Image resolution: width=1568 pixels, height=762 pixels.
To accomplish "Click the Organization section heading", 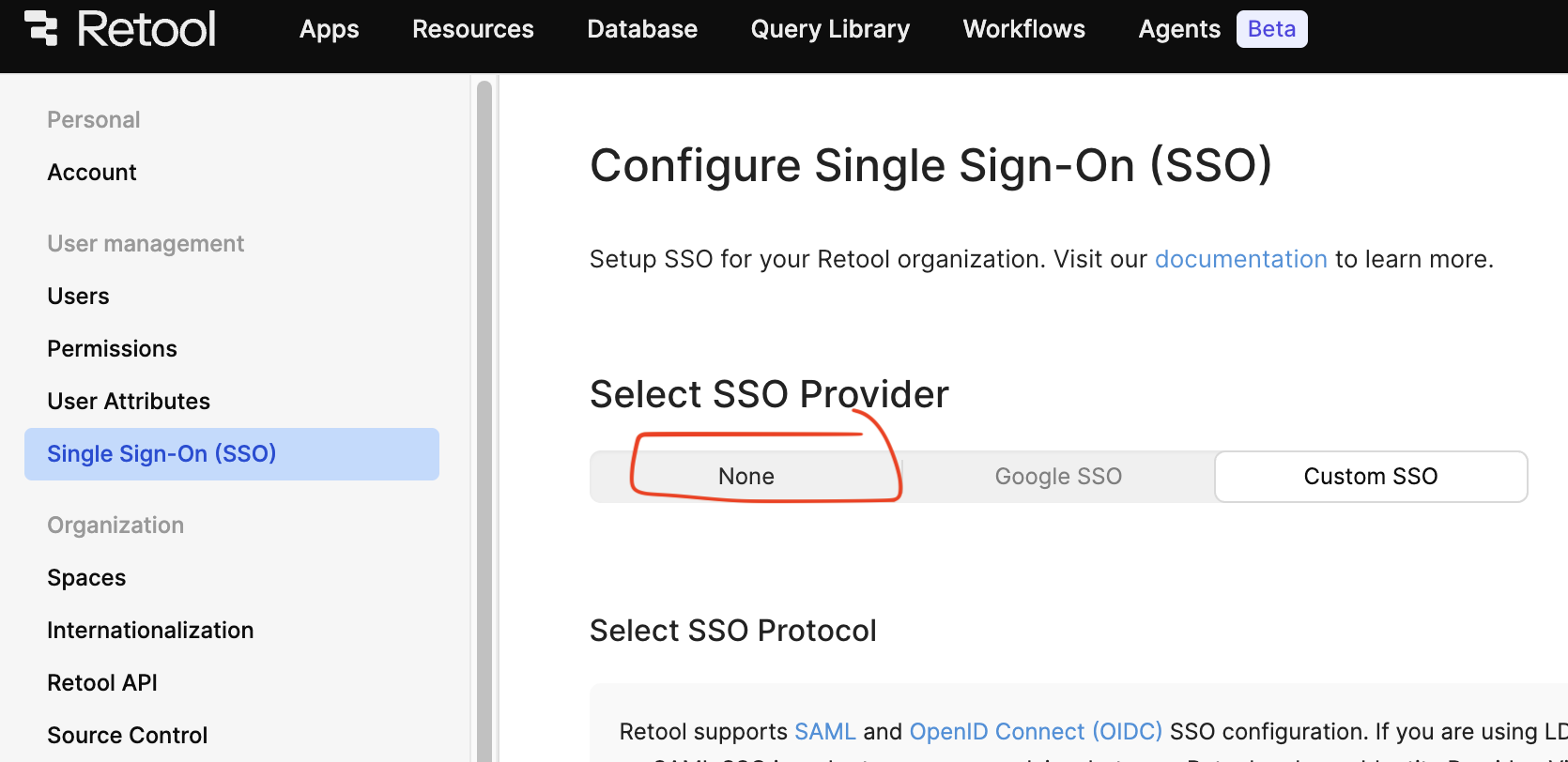I will (x=115, y=526).
